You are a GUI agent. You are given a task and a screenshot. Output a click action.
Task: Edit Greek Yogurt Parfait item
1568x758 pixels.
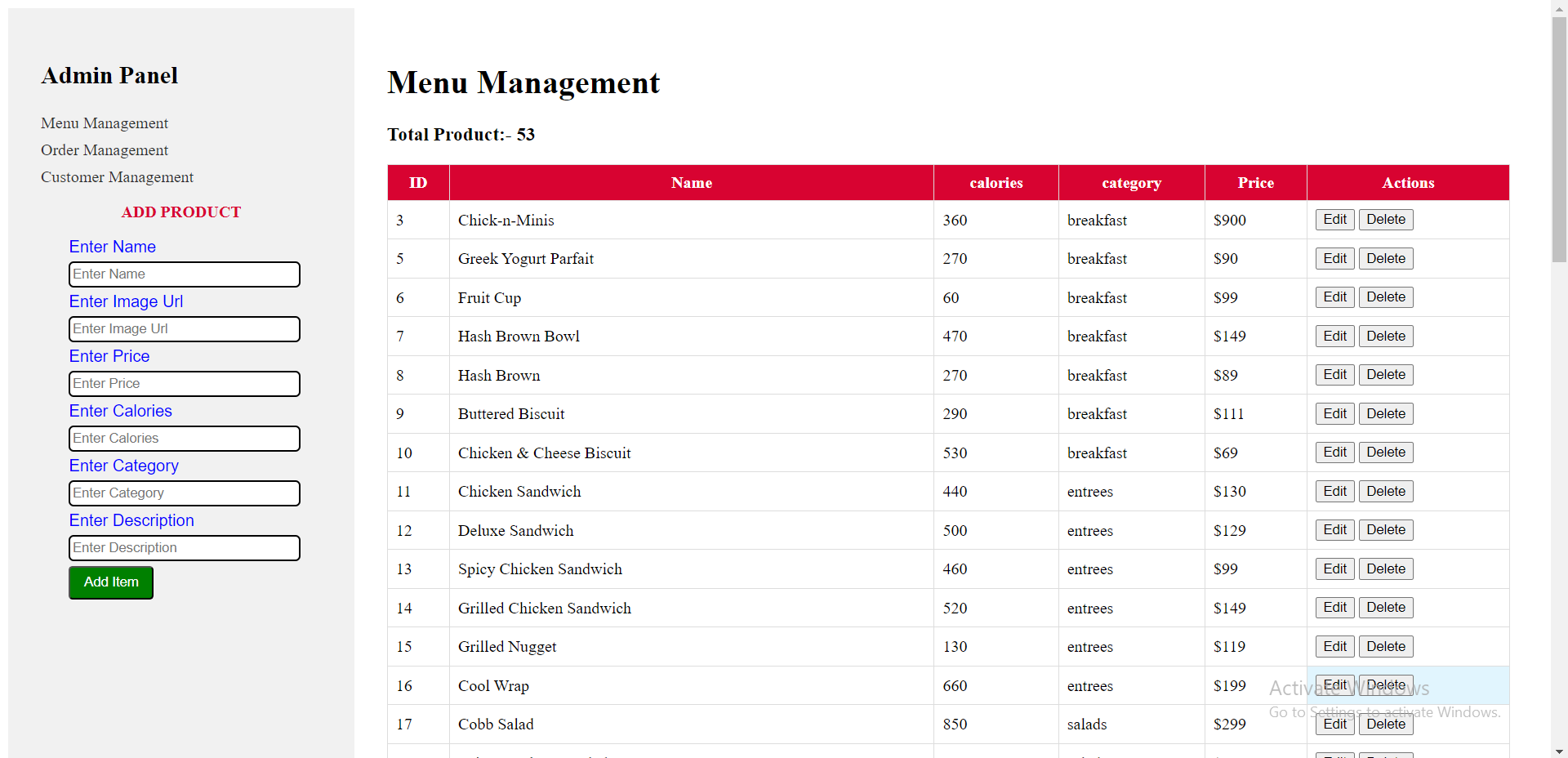pyautogui.click(x=1334, y=259)
